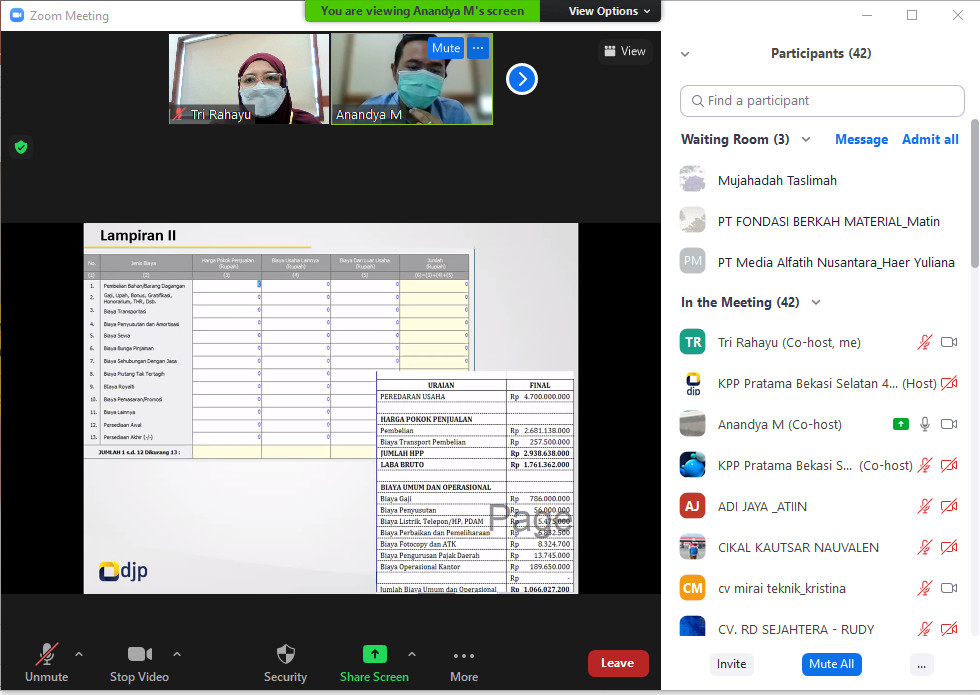980x695 pixels.
Task: Change the layout using View button
Action: coord(624,51)
